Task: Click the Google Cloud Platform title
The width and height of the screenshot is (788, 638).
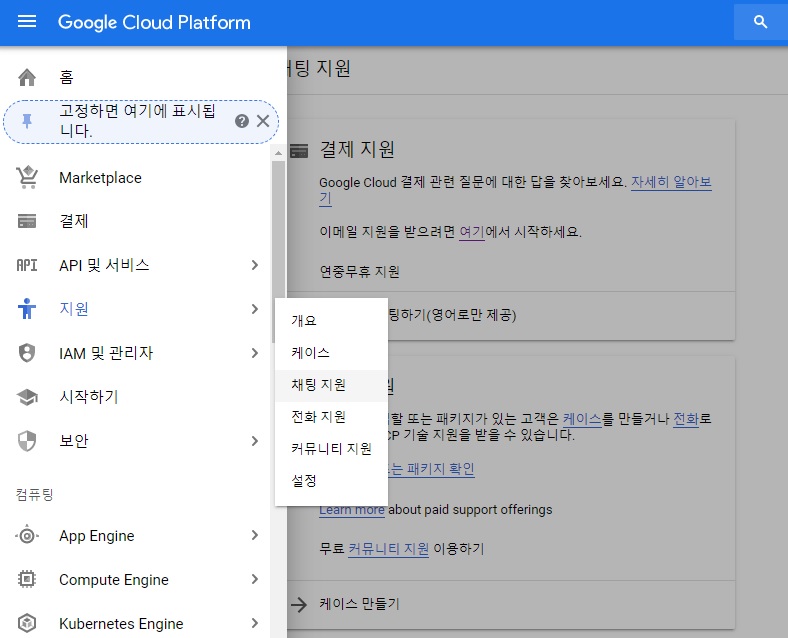Action: 154,22
